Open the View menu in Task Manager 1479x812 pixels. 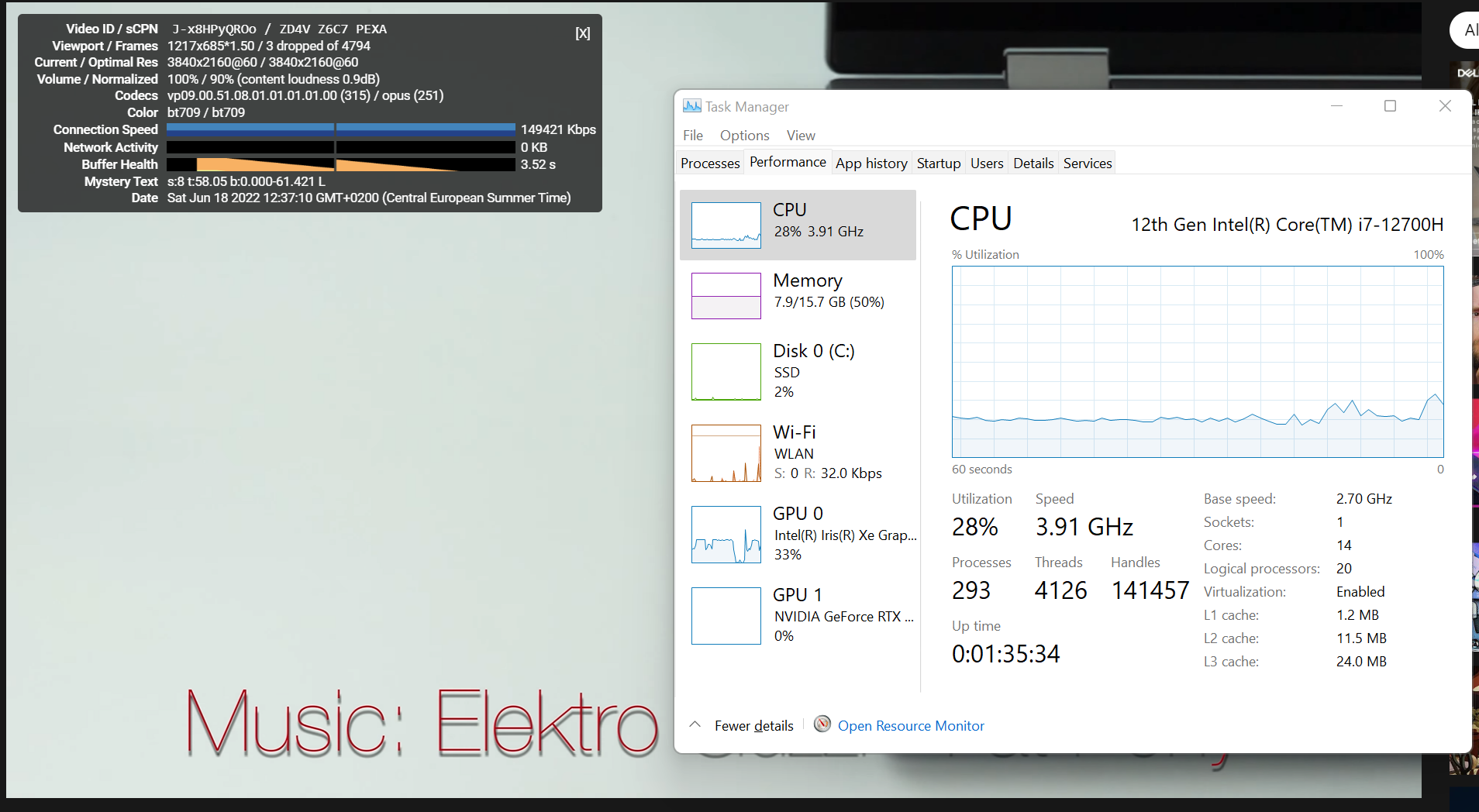tap(801, 136)
